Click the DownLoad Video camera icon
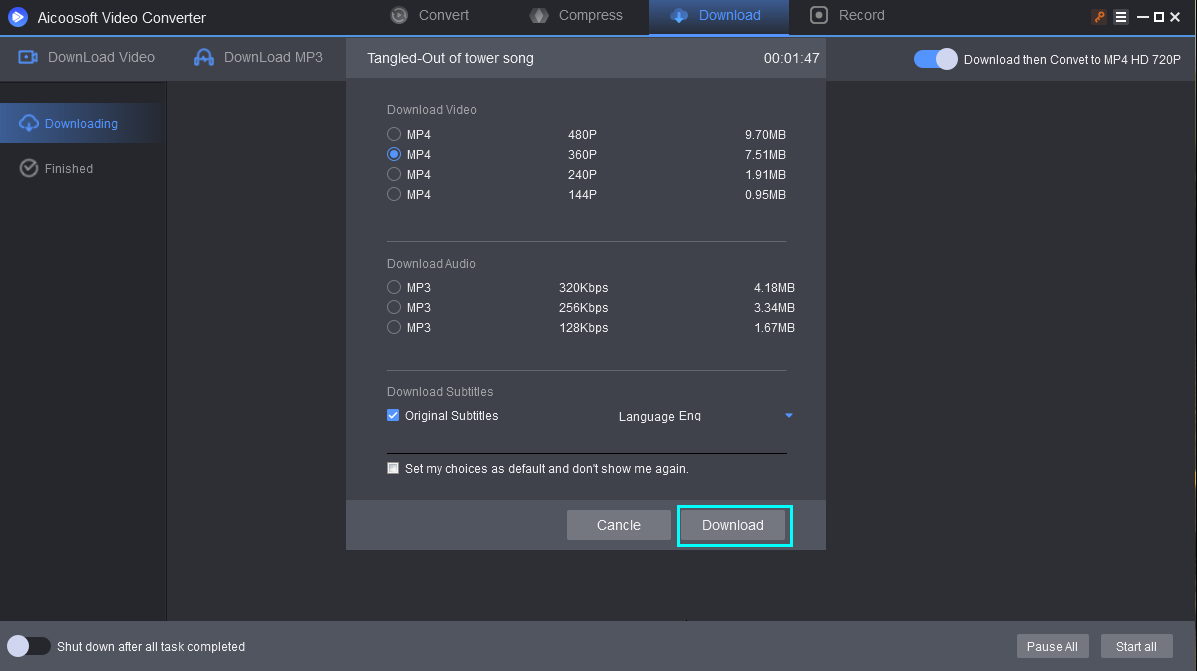This screenshot has height=671, width=1197. point(28,57)
